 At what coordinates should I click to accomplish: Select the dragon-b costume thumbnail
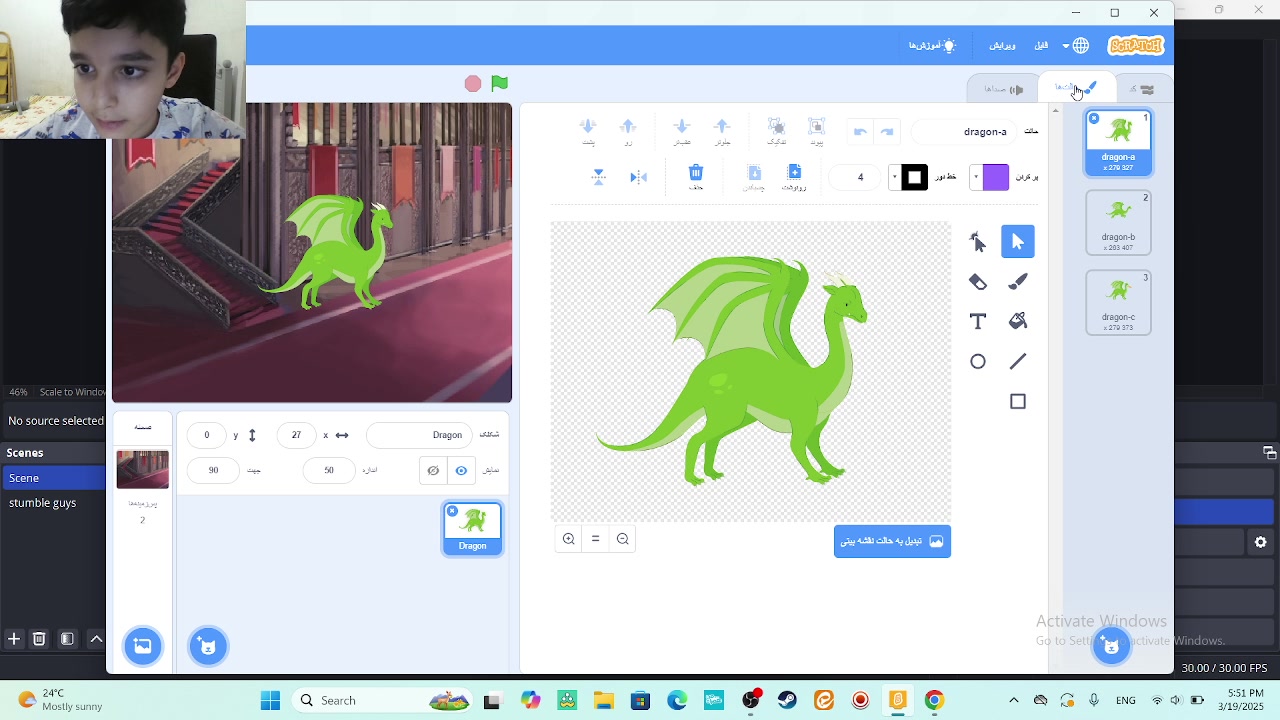(1118, 223)
